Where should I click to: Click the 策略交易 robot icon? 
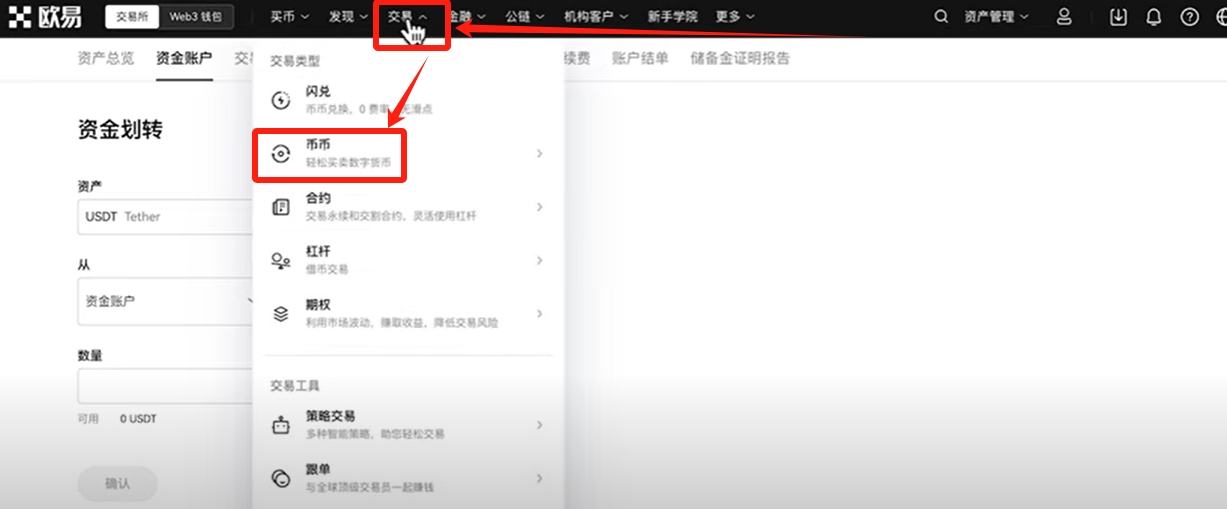[x=281, y=425]
